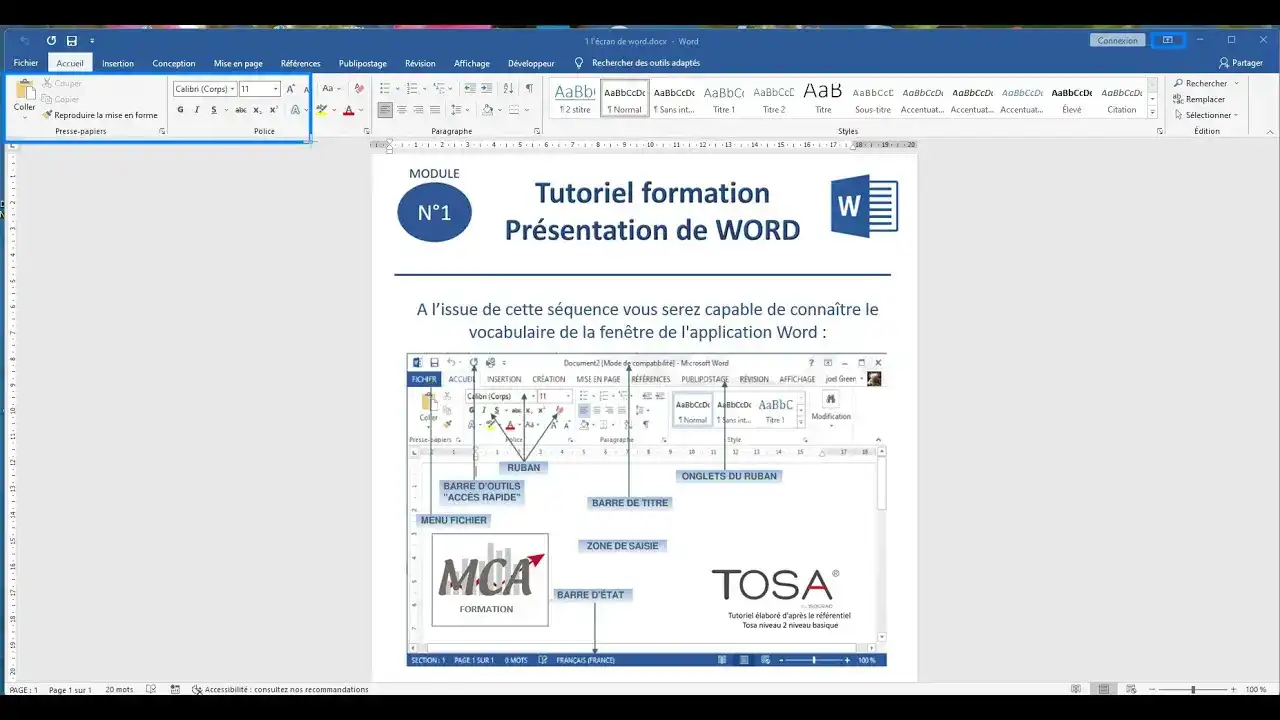Open the Développeur ribbon tab
This screenshot has height=720, width=1280.
[531, 62]
